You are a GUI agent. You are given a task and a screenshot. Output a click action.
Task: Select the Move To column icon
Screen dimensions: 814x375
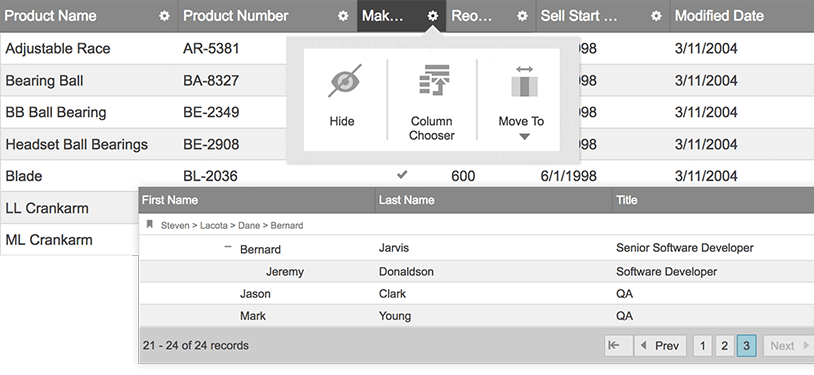524,82
